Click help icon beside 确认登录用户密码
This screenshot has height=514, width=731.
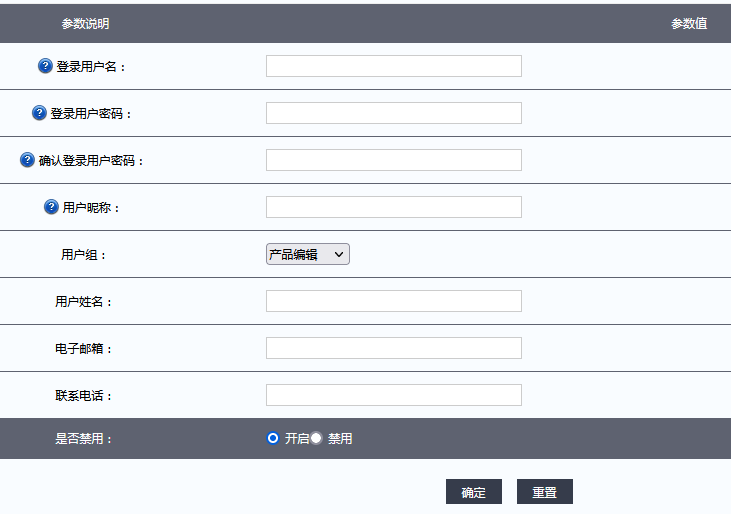(x=28, y=160)
